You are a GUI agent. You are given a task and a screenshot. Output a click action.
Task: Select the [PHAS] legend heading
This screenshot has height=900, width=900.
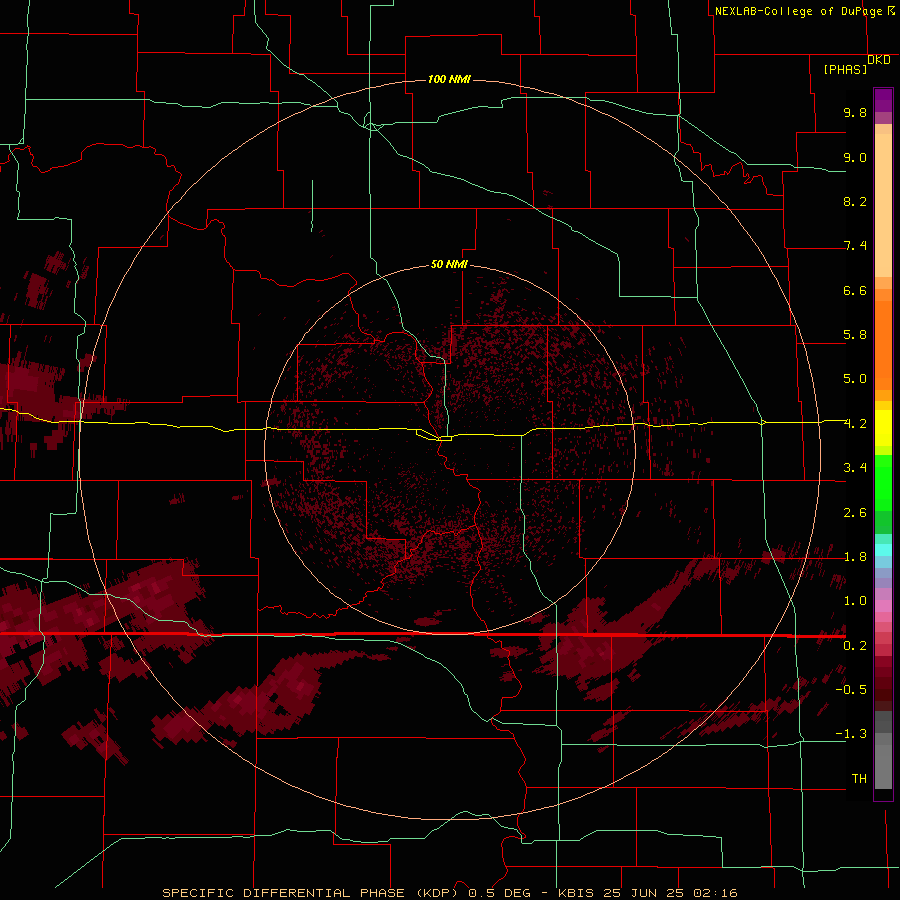[845, 69]
